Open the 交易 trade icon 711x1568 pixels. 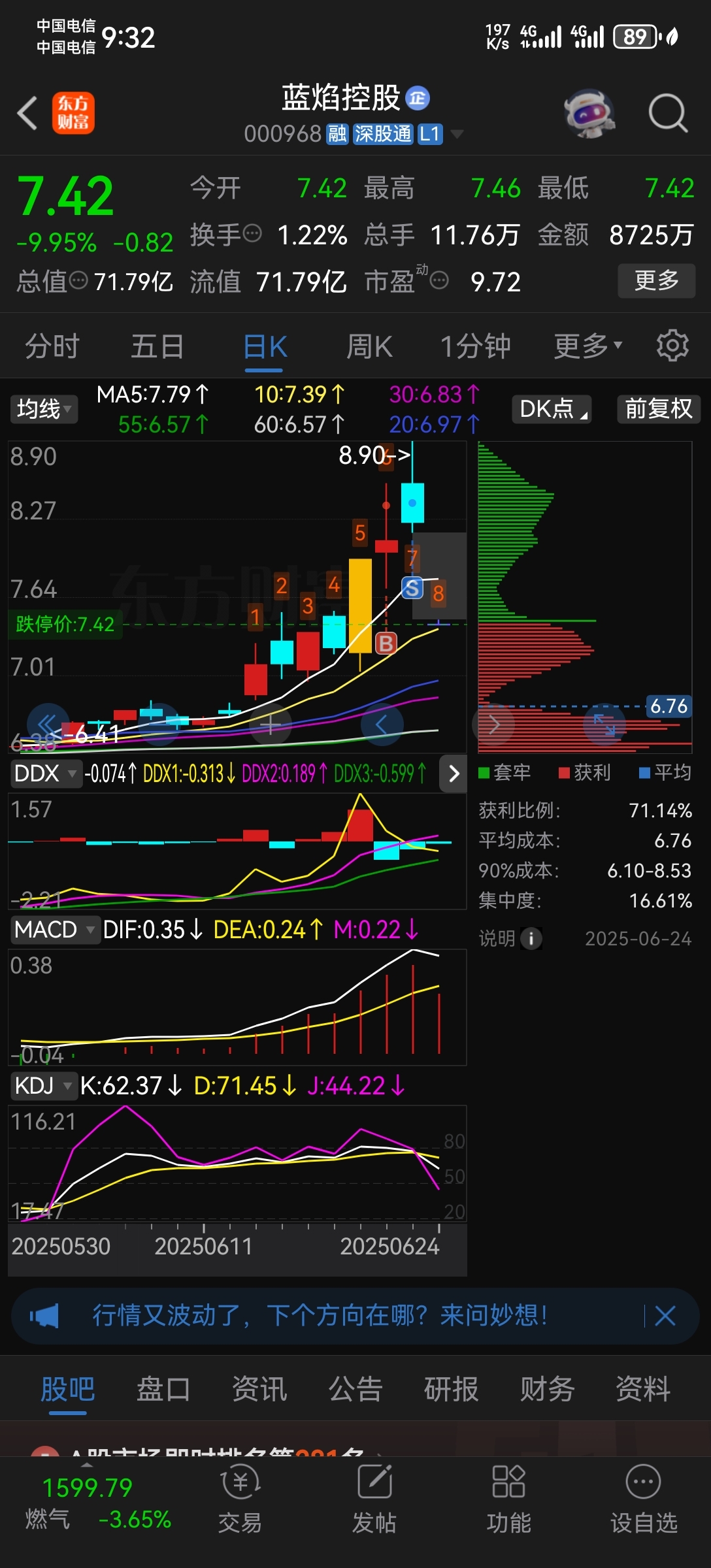[x=240, y=1499]
